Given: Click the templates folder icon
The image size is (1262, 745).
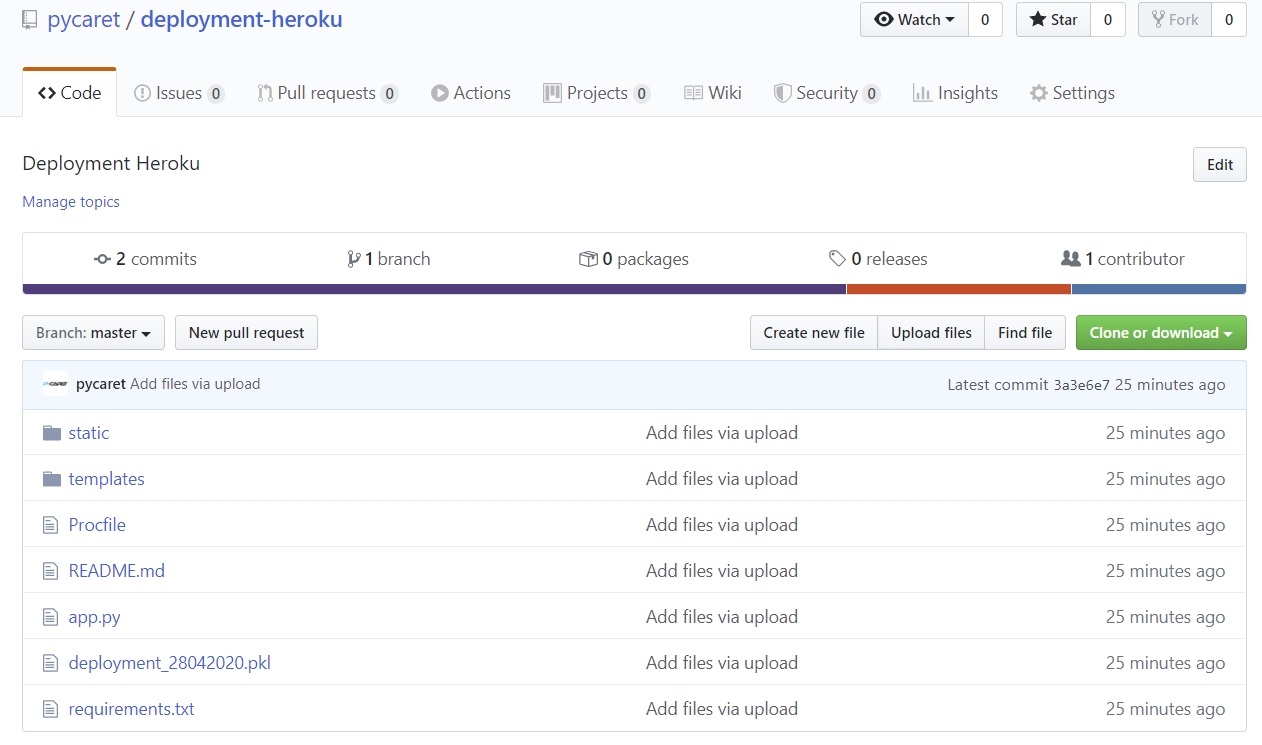Looking at the screenshot, I should [x=52, y=479].
